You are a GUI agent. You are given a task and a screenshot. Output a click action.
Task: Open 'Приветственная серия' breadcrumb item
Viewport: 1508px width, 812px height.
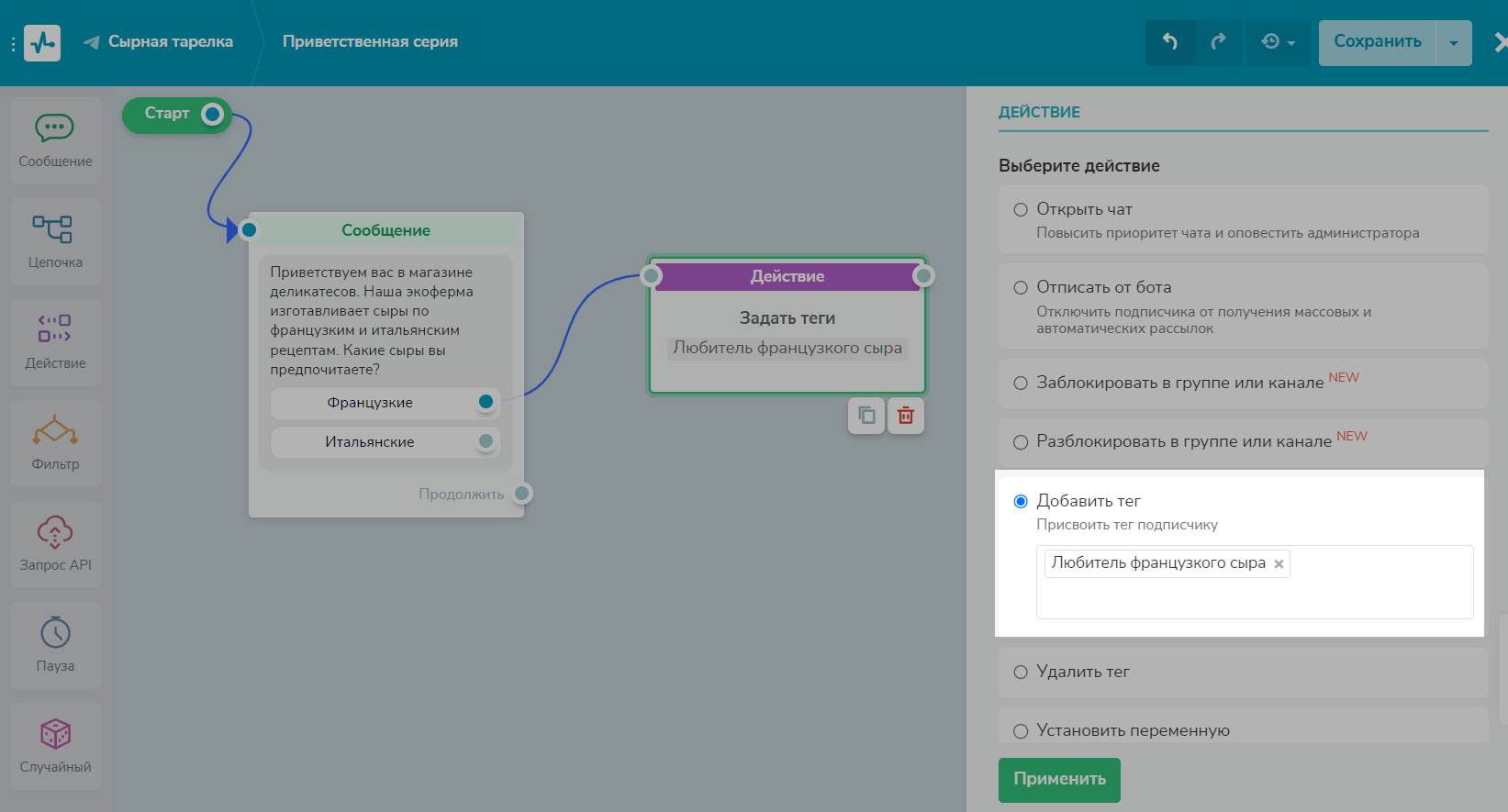tap(370, 42)
